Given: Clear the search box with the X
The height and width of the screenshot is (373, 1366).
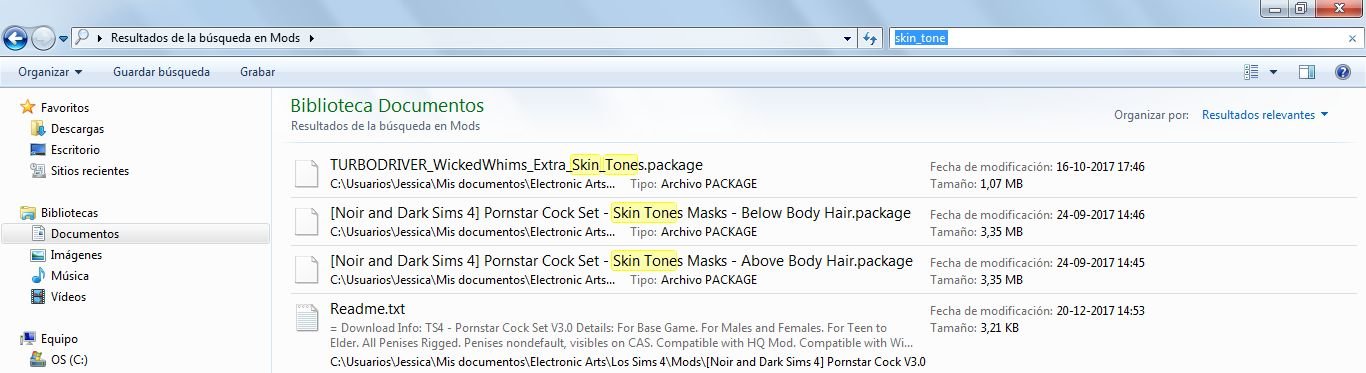Looking at the screenshot, I should [x=1352, y=38].
